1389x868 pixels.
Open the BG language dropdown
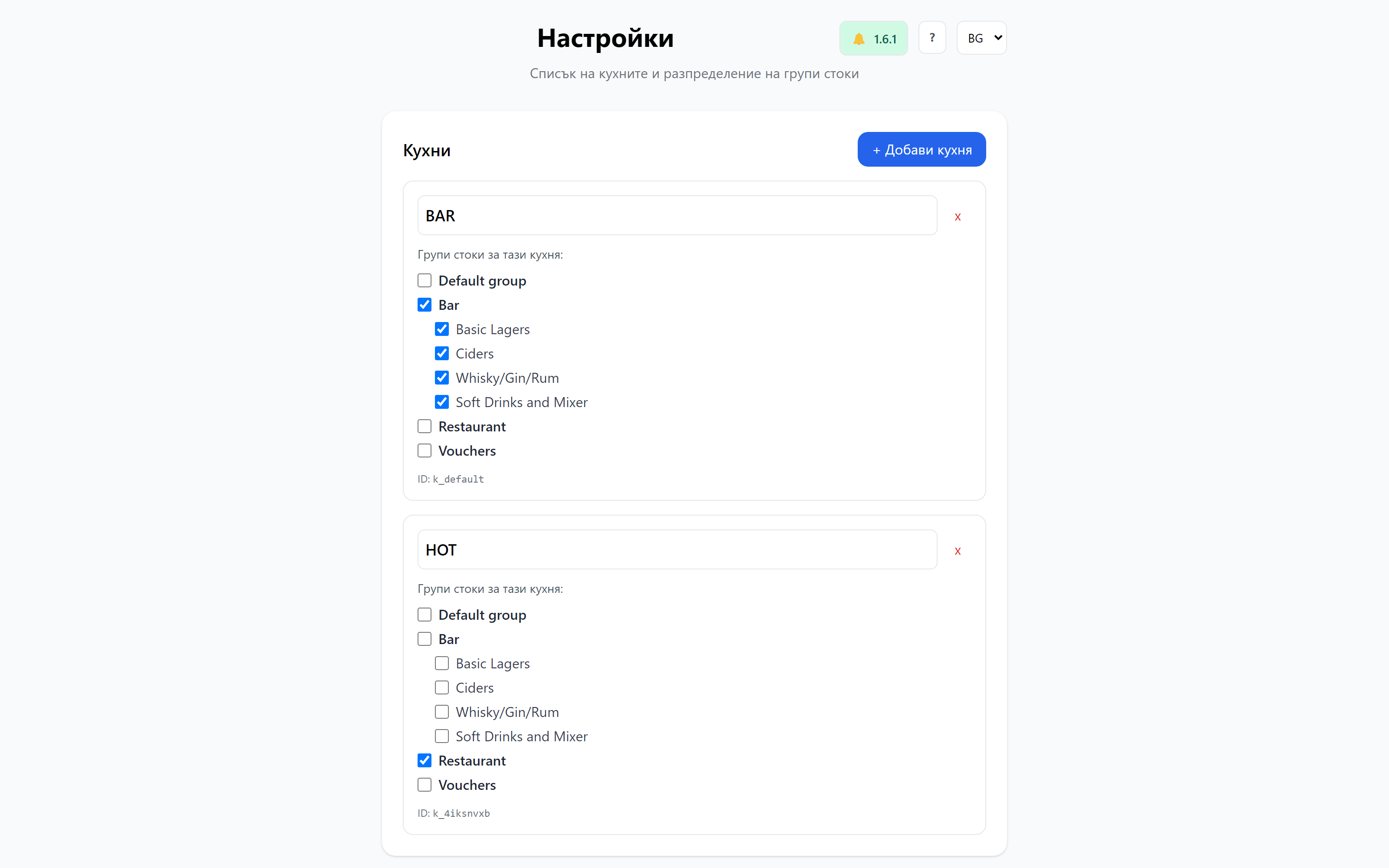[981, 38]
